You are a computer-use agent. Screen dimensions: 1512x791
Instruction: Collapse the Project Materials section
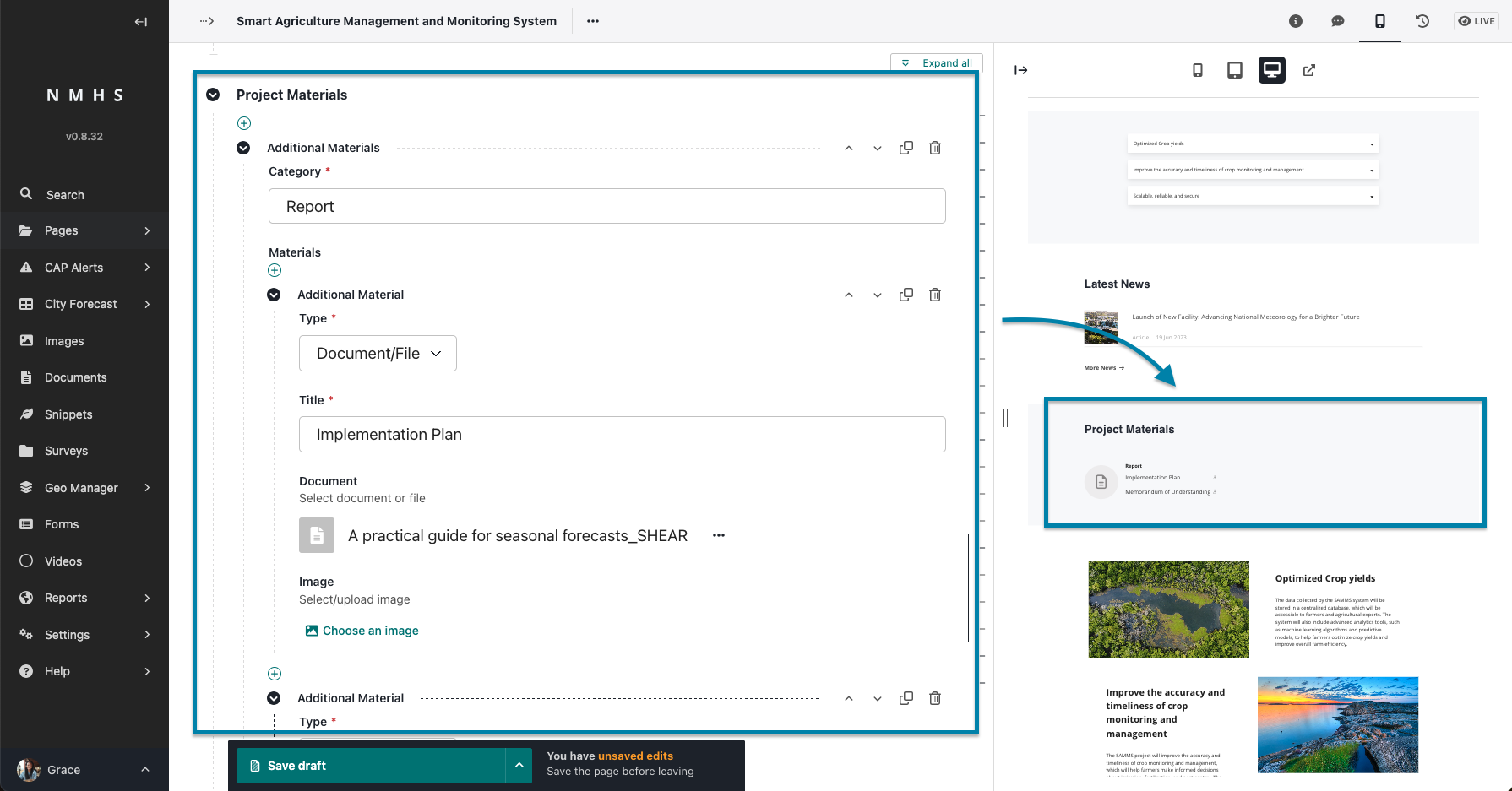[213, 95]
